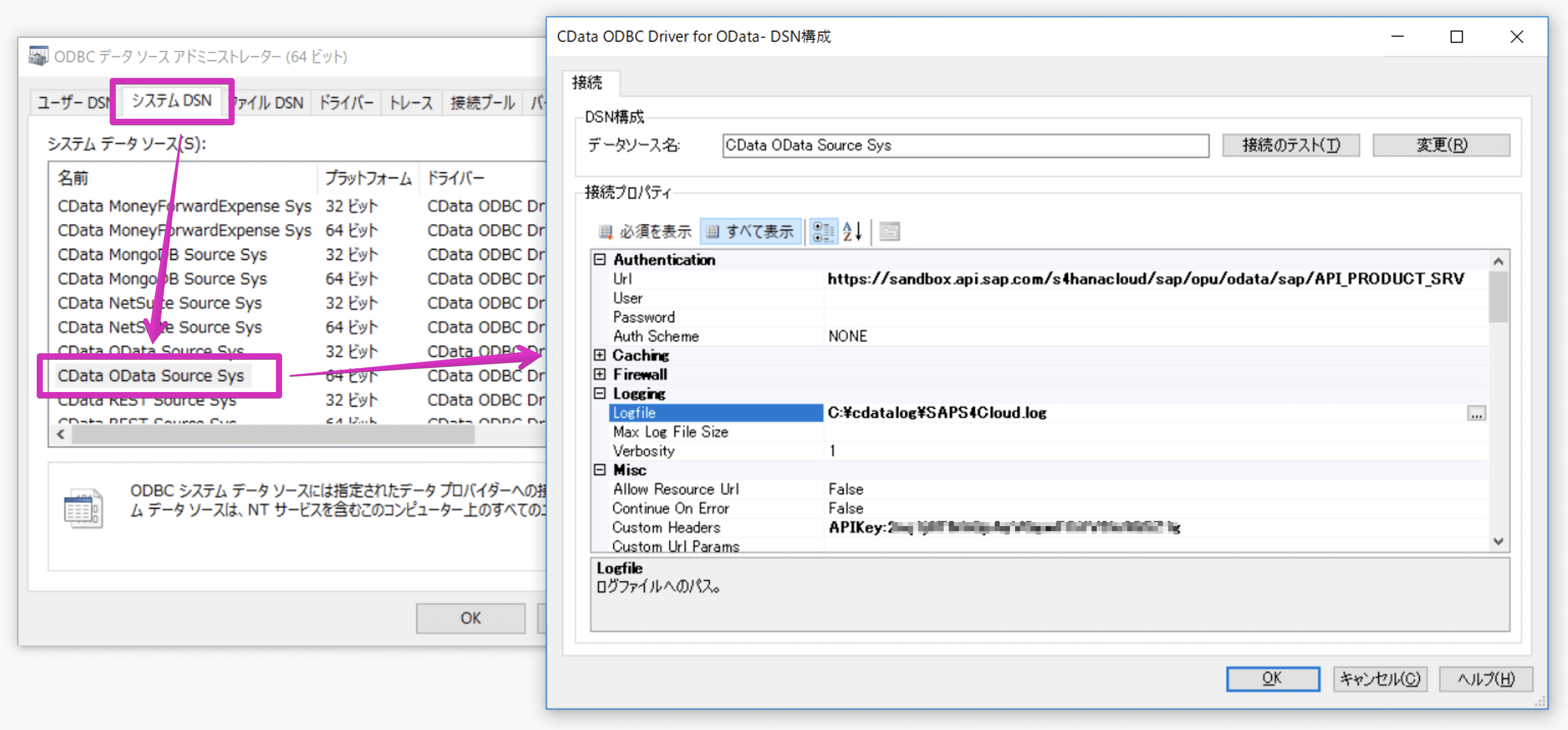The height and width of the screenshot is (730, 1568).
Task: Click the scroll-up arrow of the property grid
Action: 1499,262
